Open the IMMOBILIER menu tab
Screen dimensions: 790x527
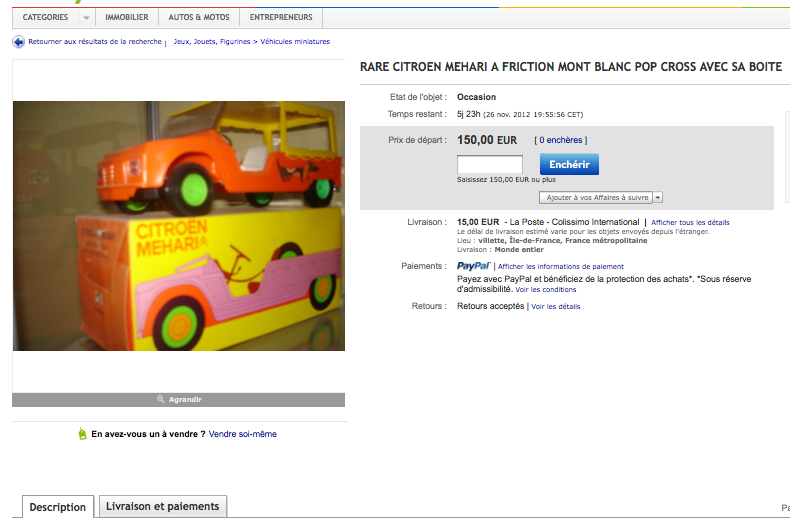point(127,17)
